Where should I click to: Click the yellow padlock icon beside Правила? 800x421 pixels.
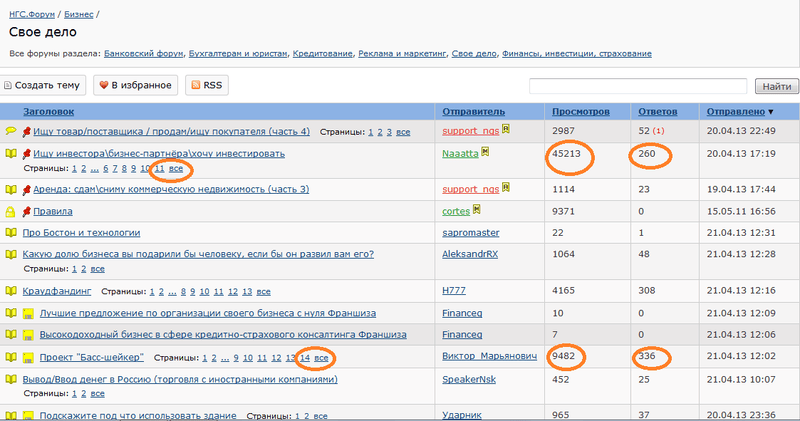[x=10, y=211]
